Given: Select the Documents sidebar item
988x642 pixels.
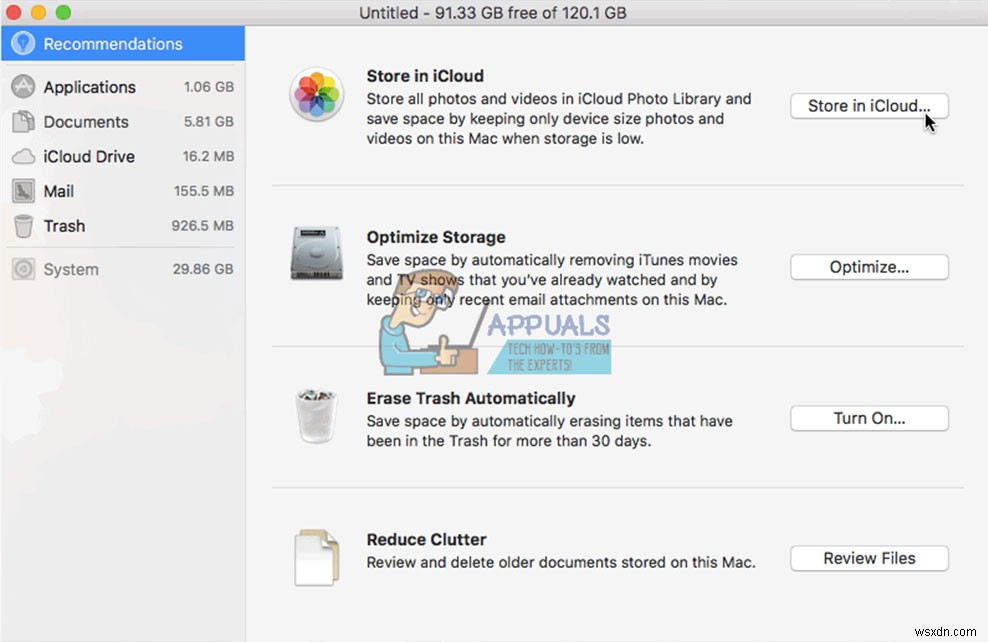Looking at the screenshot, I should 84,121.
